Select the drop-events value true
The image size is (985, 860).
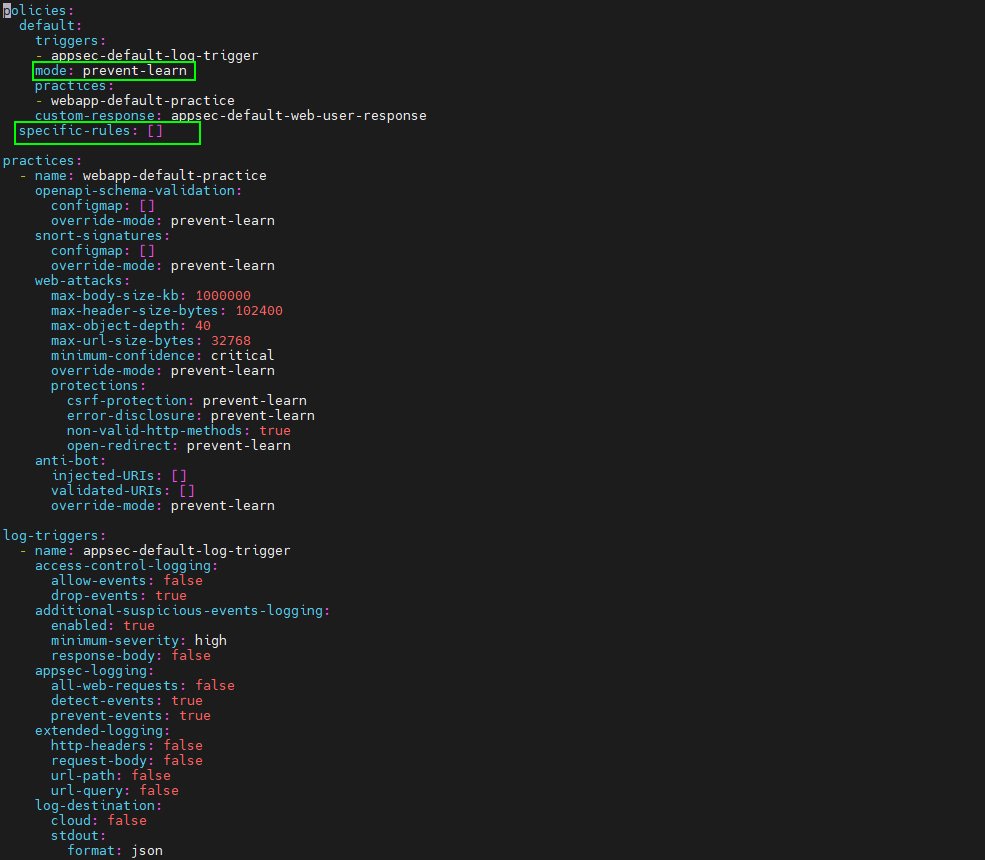coord(170,595)
